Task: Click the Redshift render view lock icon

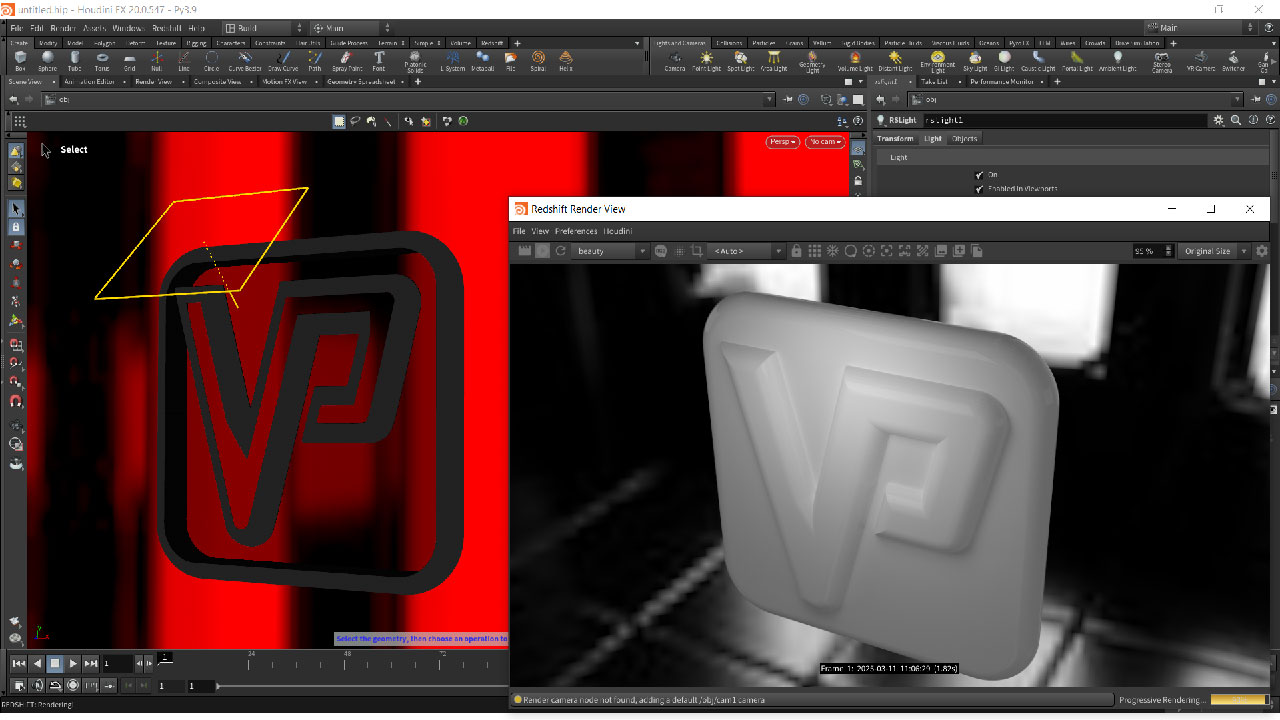Action: (796, 251)
